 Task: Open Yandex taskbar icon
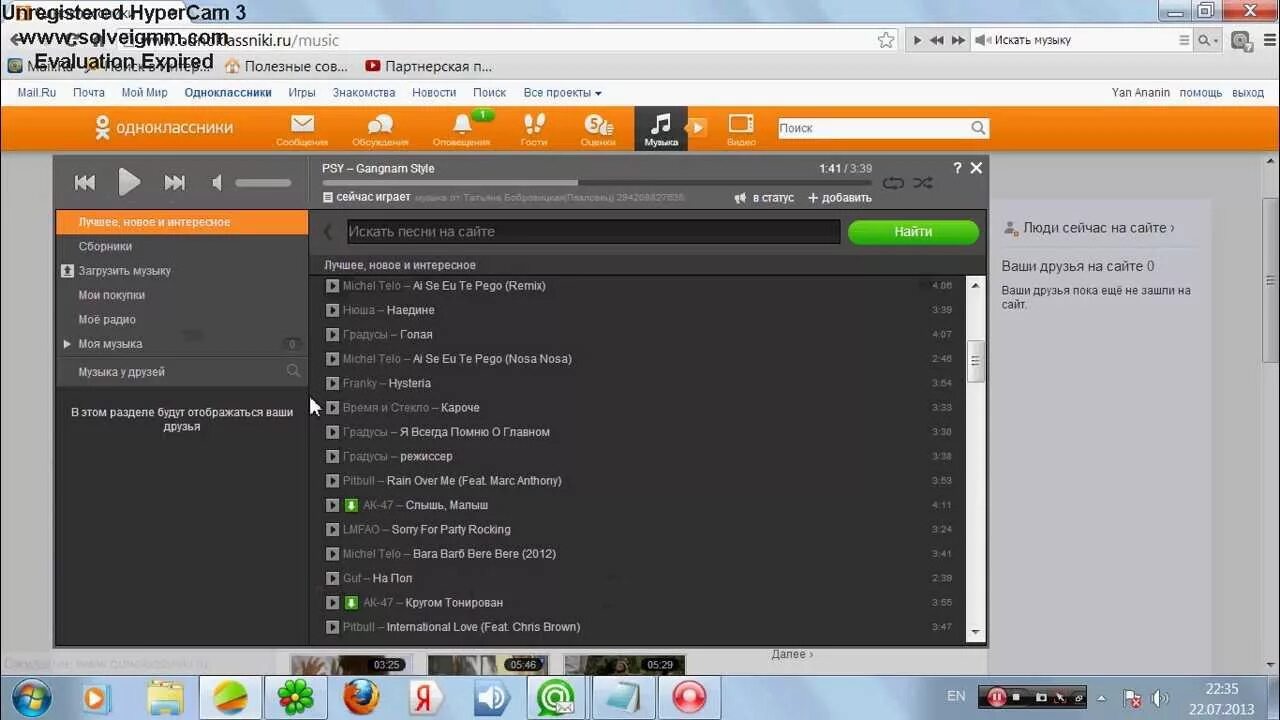[x=427, y=697]
